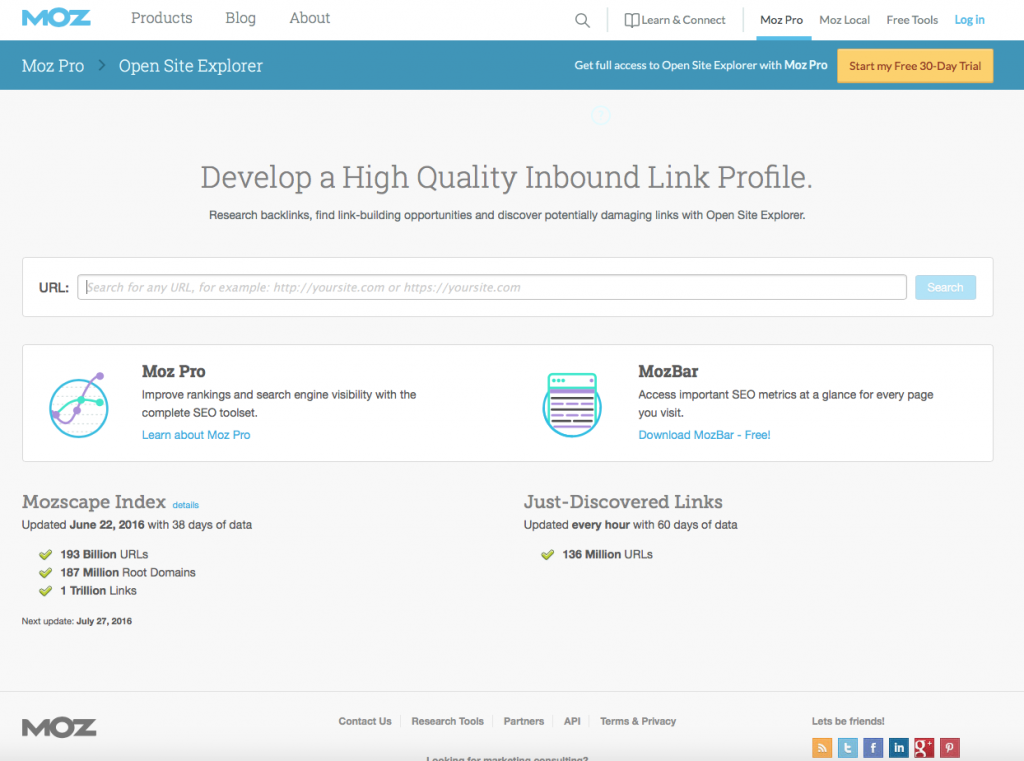
Task: Open the About menu
Action: 310,18
